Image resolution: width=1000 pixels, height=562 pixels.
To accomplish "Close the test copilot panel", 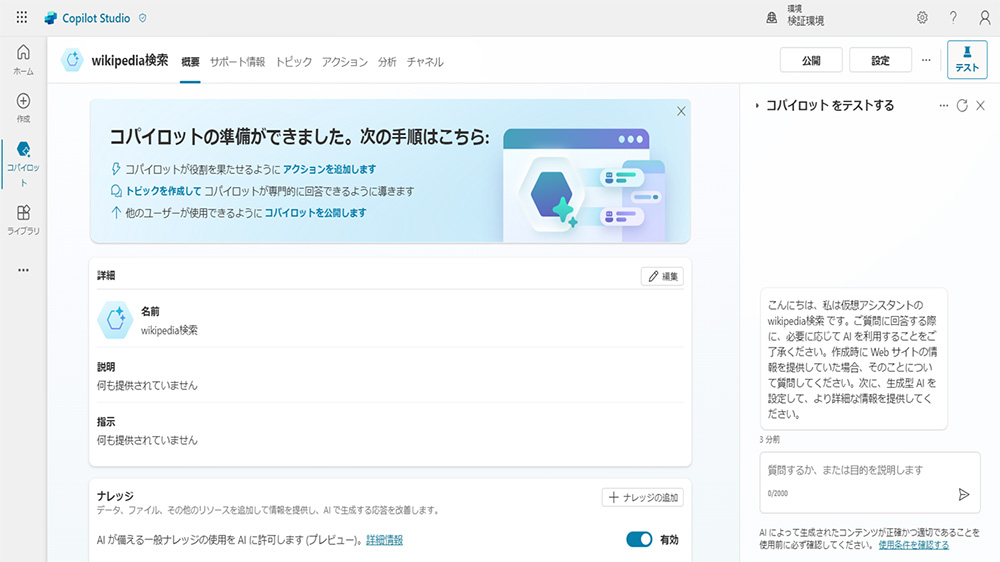I will tap(980, 105).
